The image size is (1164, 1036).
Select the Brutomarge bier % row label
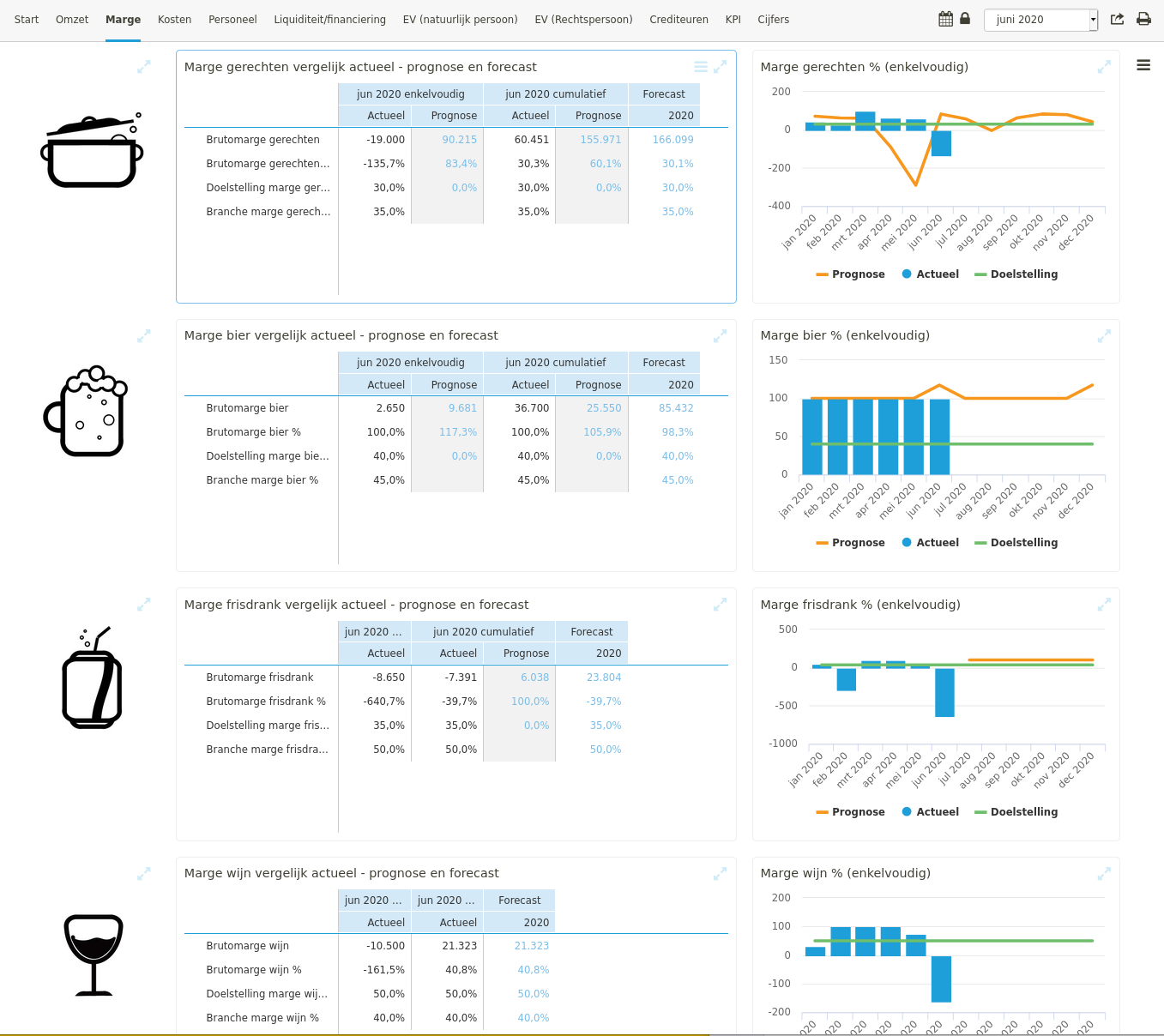click(x=253, y=432)
